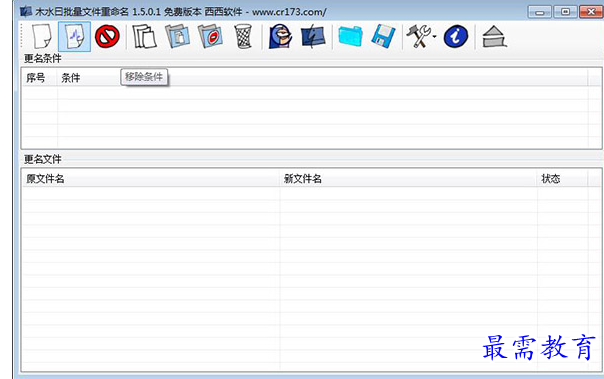Click the wire trash bin icon
The width and height of the screenshot is (604, 379).
[x=243, y=37]
